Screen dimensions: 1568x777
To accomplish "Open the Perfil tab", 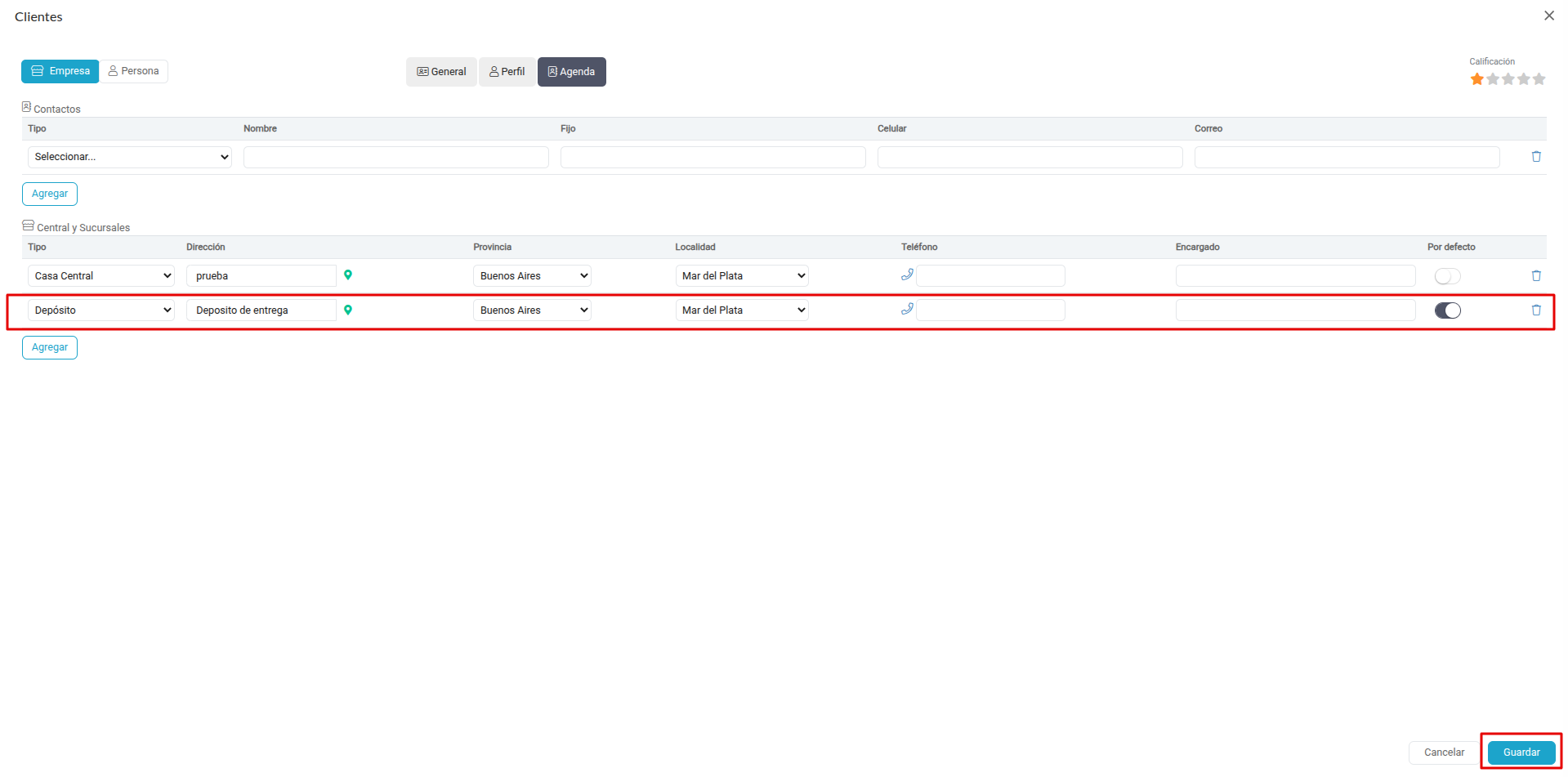I will (507, 72).
